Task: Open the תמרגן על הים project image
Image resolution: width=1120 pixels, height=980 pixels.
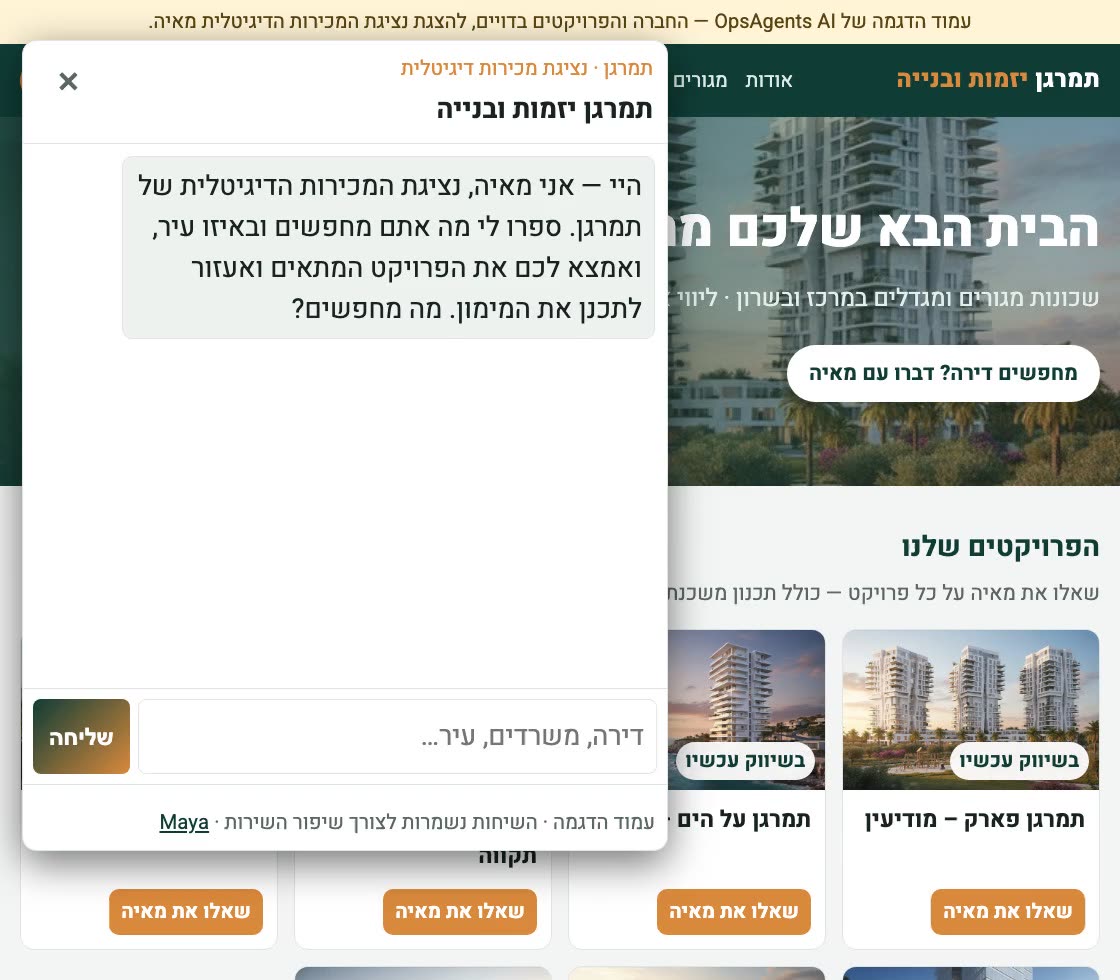Action: [746, 709]
